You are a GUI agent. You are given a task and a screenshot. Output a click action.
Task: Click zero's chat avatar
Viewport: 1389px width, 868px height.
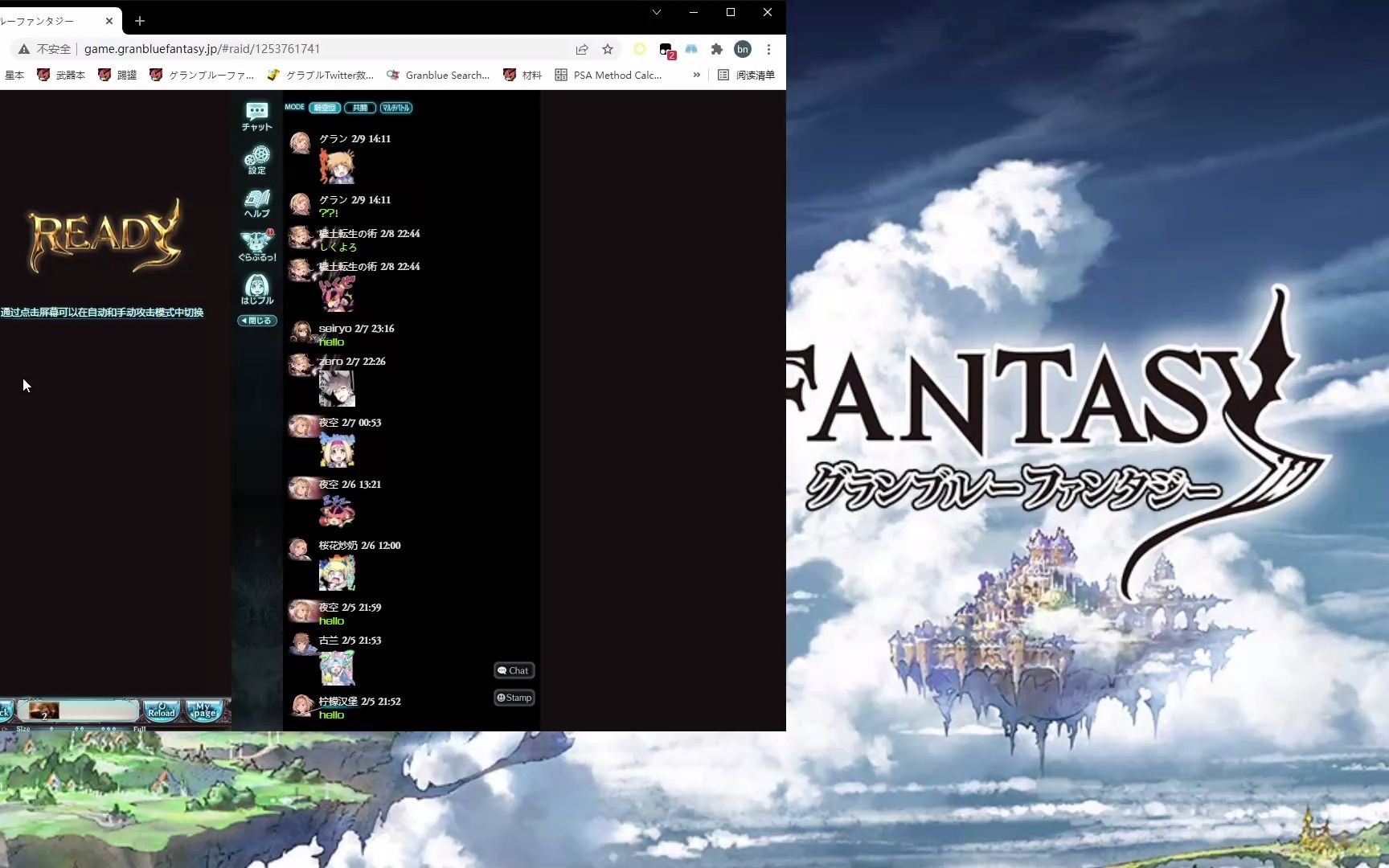(301, 365)
